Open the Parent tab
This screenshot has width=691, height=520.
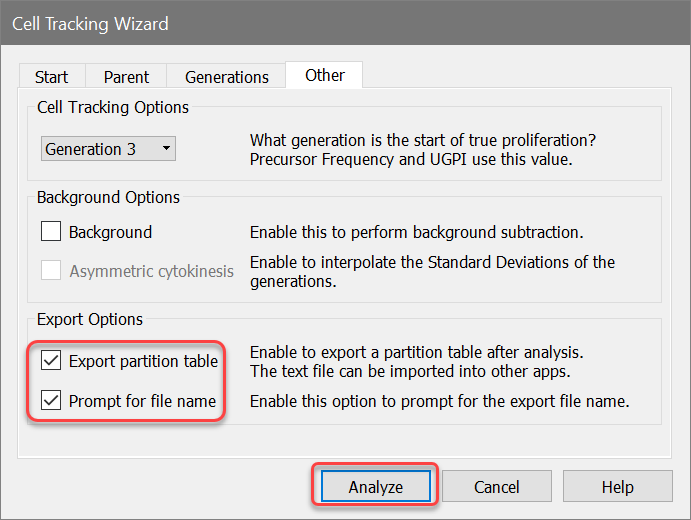point(126,77)
